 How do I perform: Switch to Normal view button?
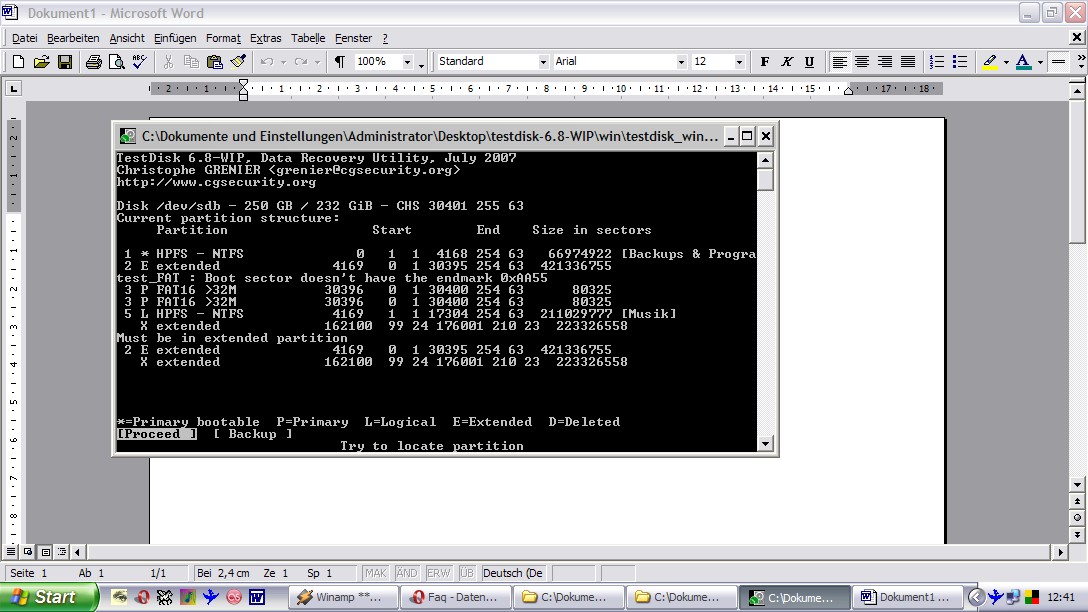pyautogui.click(x=10, y=552)
